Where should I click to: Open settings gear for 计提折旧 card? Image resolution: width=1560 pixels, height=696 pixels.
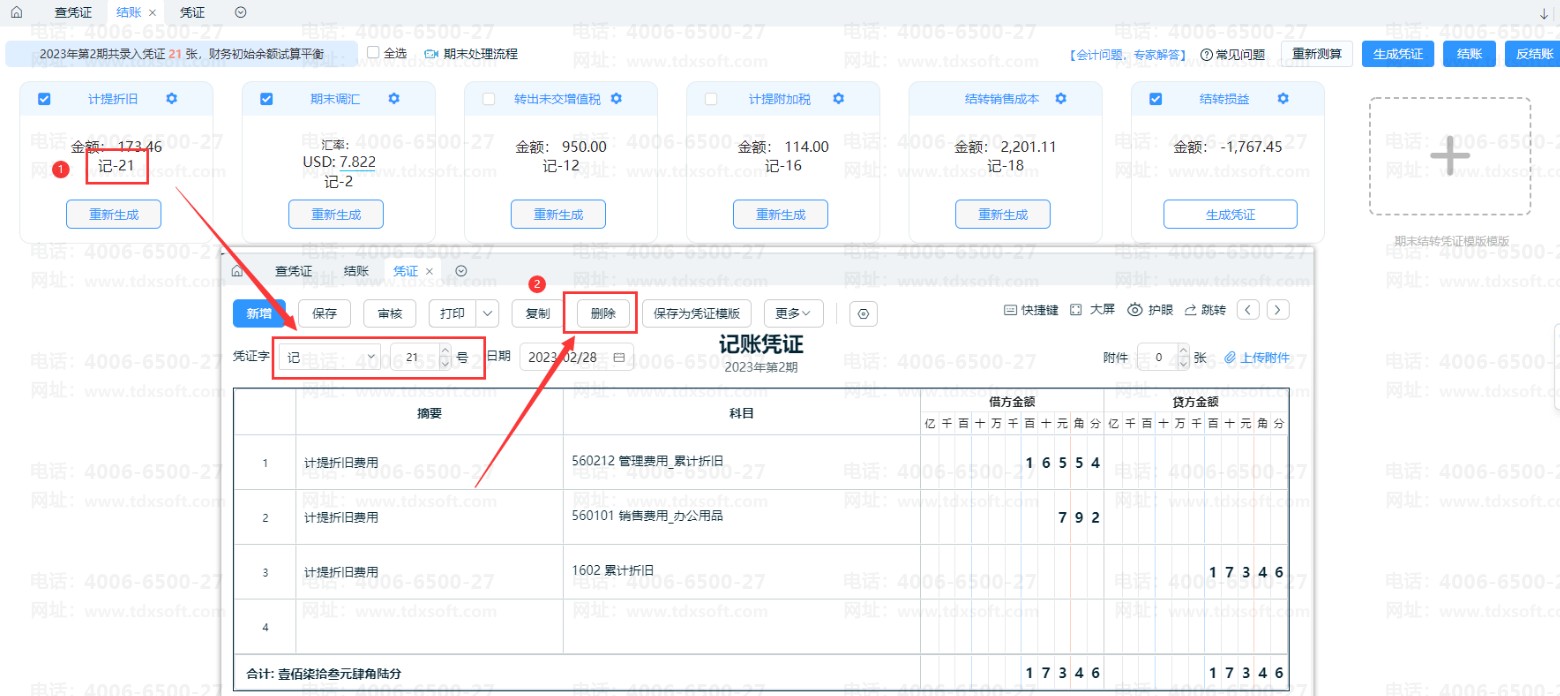pyautogui.click(x=172, y=99)
